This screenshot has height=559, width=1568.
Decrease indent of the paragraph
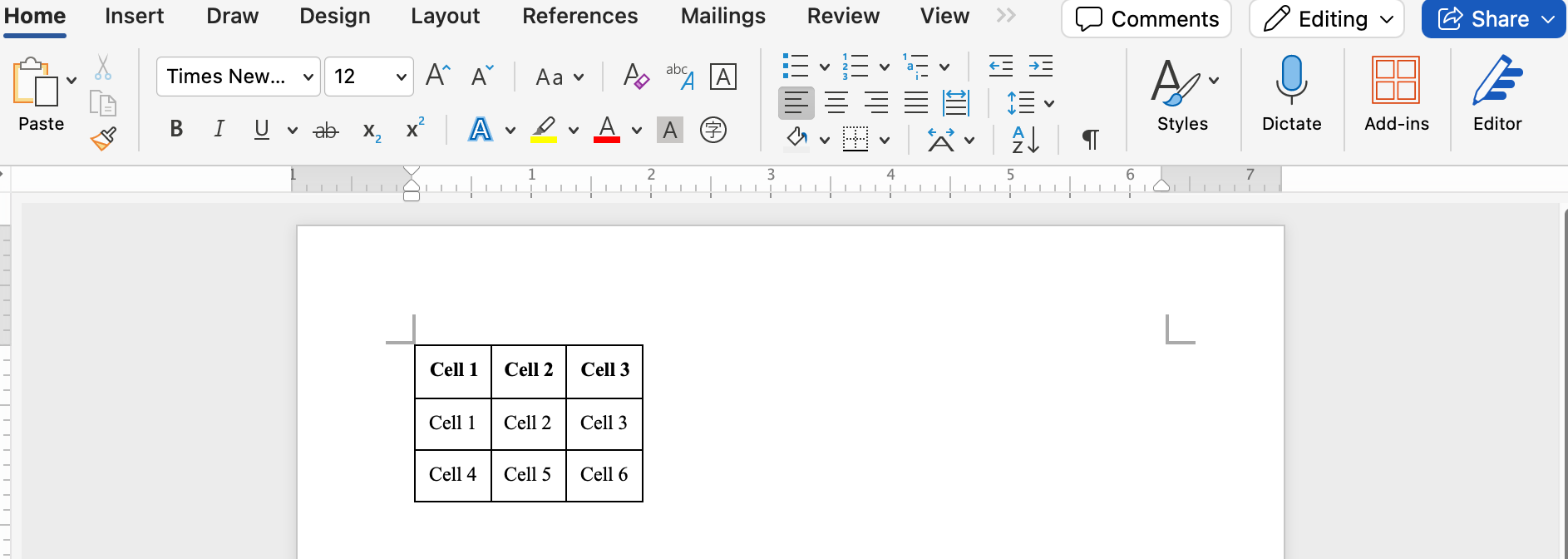[x=1001, y=66]
